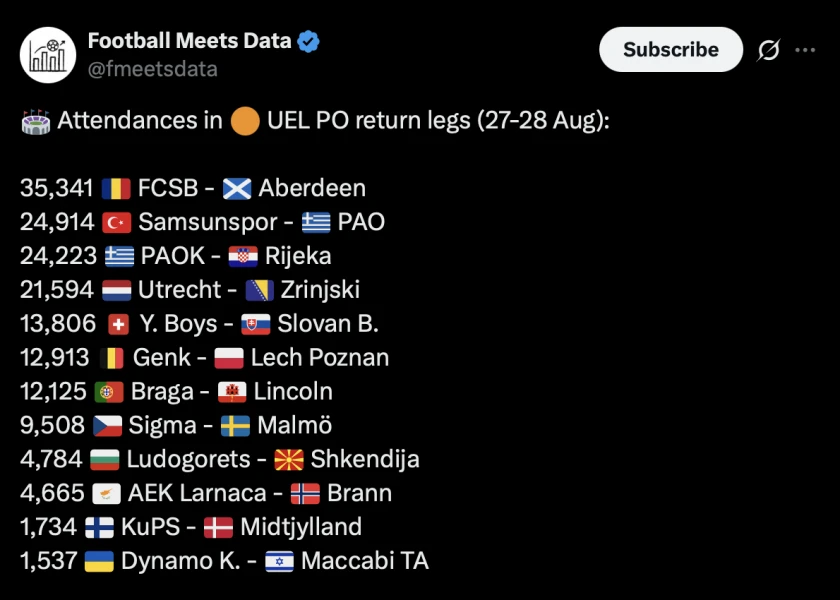The height and width of the screenshot is (600, 840).
Task: Click the blue verified badge
Action: point(309,41)
